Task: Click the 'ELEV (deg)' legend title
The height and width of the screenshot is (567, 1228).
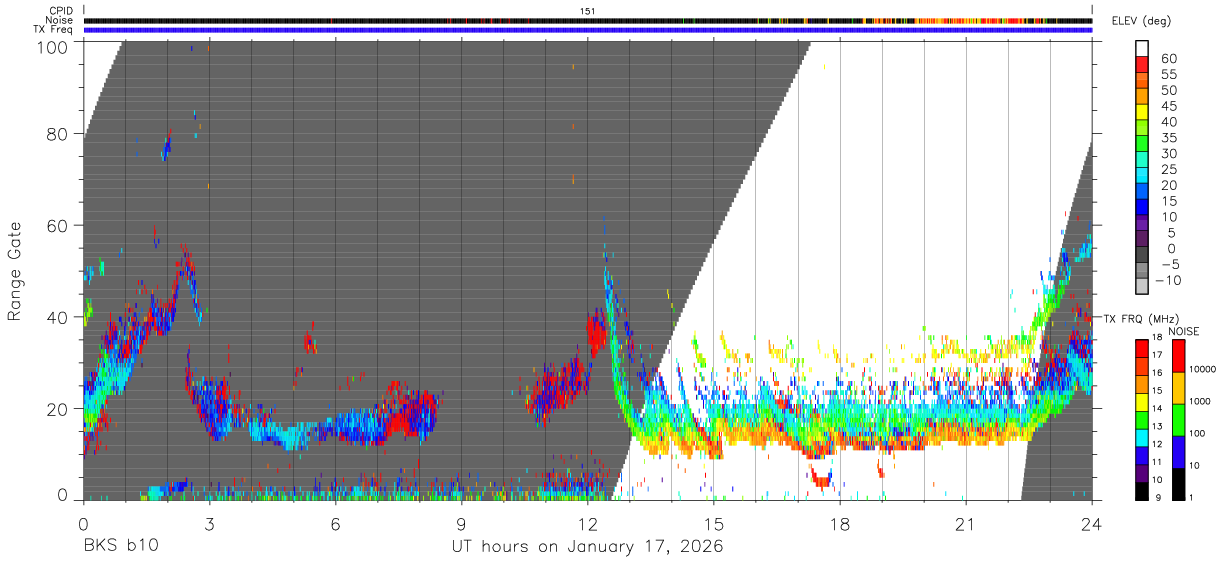Action: [1141, 21]
